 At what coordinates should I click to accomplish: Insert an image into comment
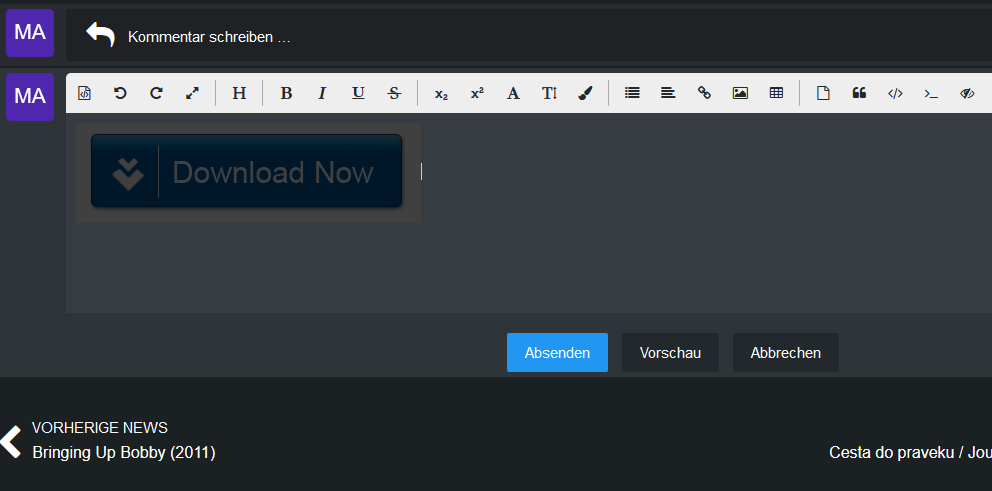(740, 93)
